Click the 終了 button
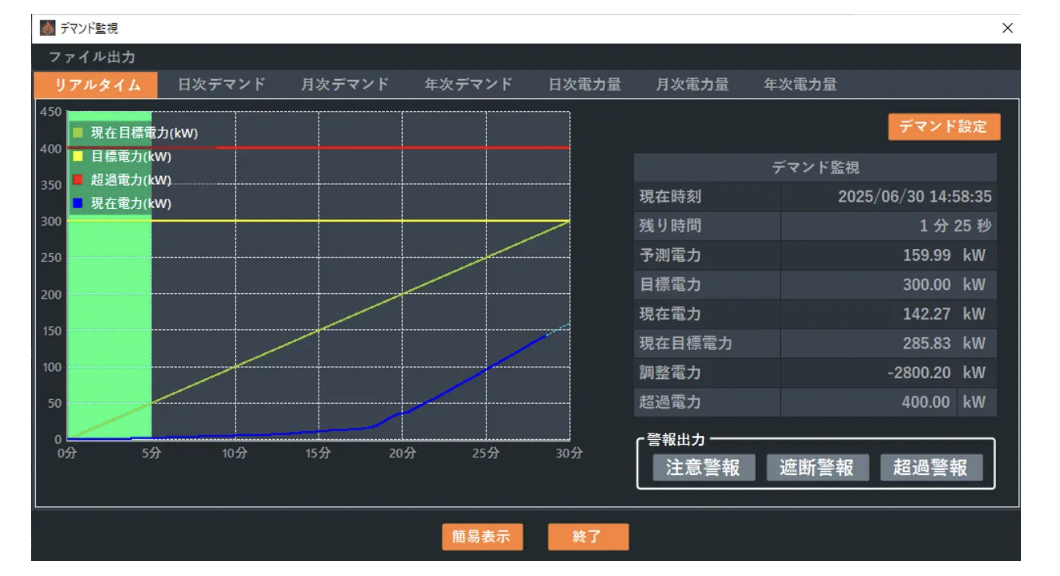The height and width of the screenshot is (576, 1060). (588, 536)
